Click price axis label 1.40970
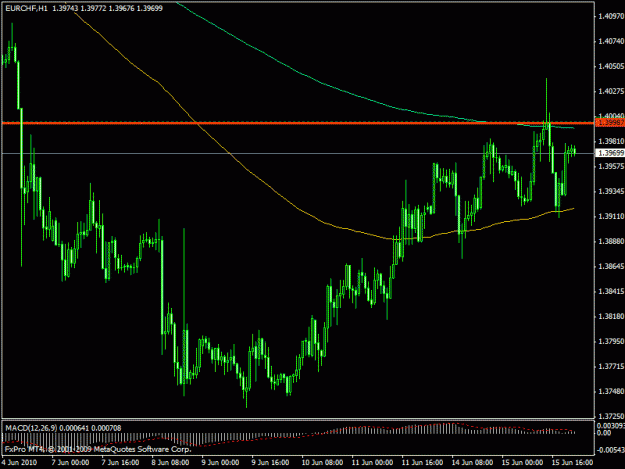The height and width of the screenshot is (469, 625). (x=611, y=16)
